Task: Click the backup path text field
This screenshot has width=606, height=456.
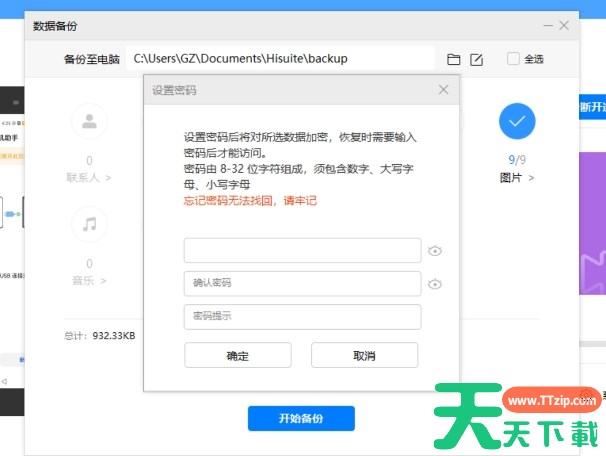Action: (x=280, y=58)
